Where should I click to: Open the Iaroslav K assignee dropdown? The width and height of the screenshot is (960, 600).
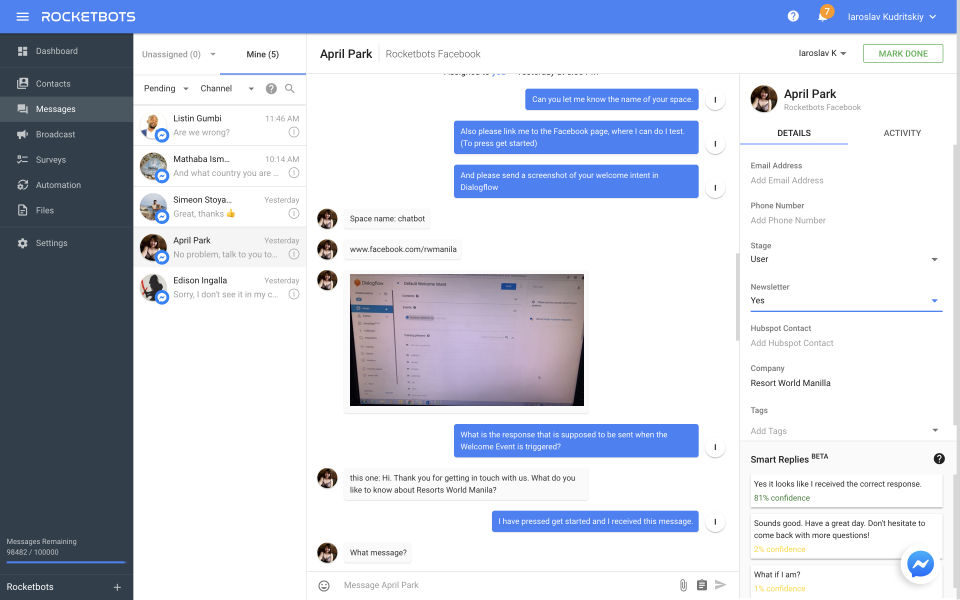click(x=822, y=53)
